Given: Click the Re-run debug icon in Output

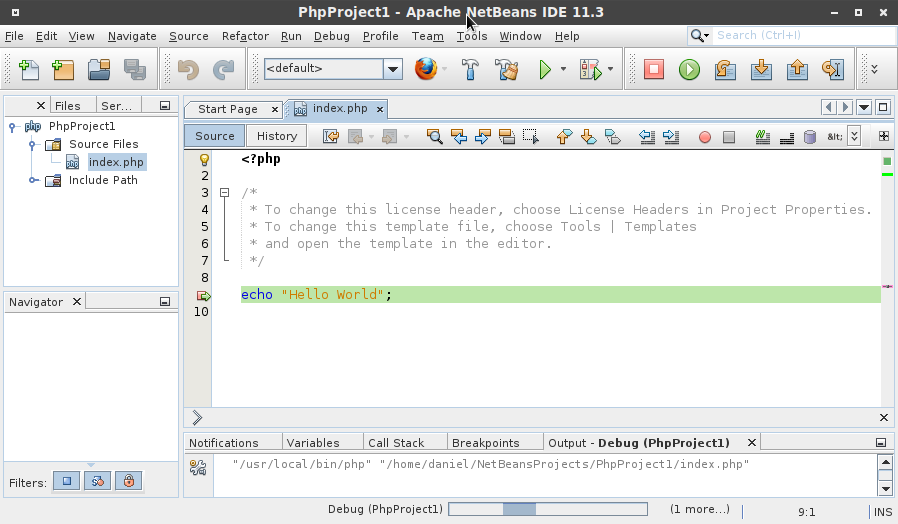Looking at the screenshot, I should (x=198, y=468).
